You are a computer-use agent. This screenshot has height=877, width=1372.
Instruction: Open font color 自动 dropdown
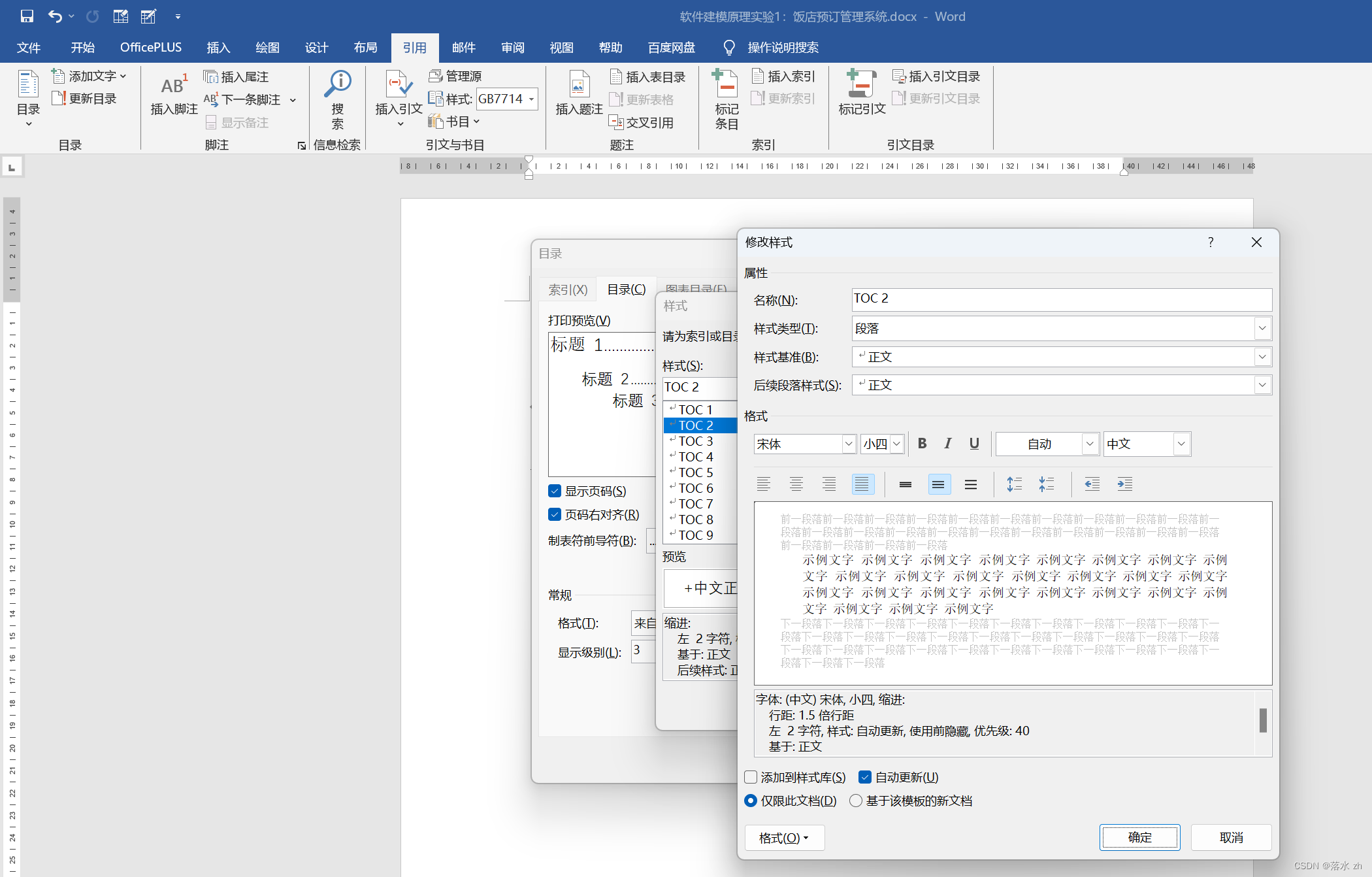point(1089,444)
